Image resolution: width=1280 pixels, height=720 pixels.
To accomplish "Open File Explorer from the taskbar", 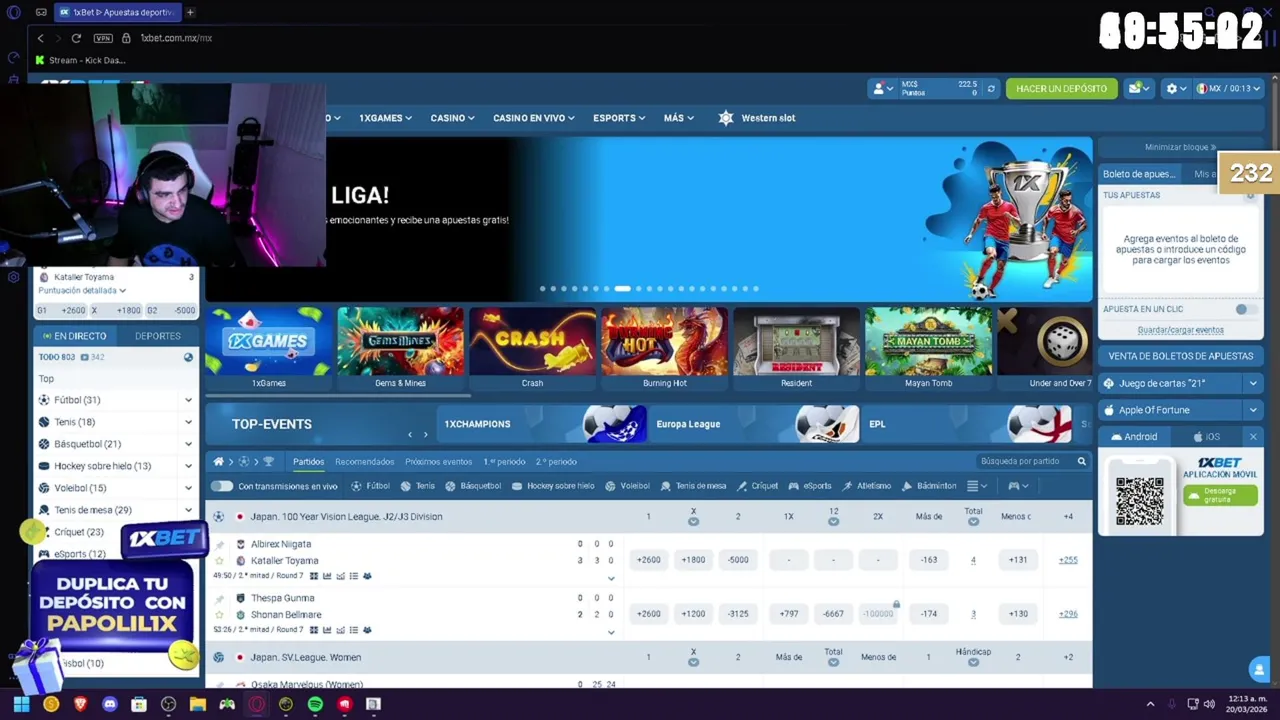I will [197, 704].
